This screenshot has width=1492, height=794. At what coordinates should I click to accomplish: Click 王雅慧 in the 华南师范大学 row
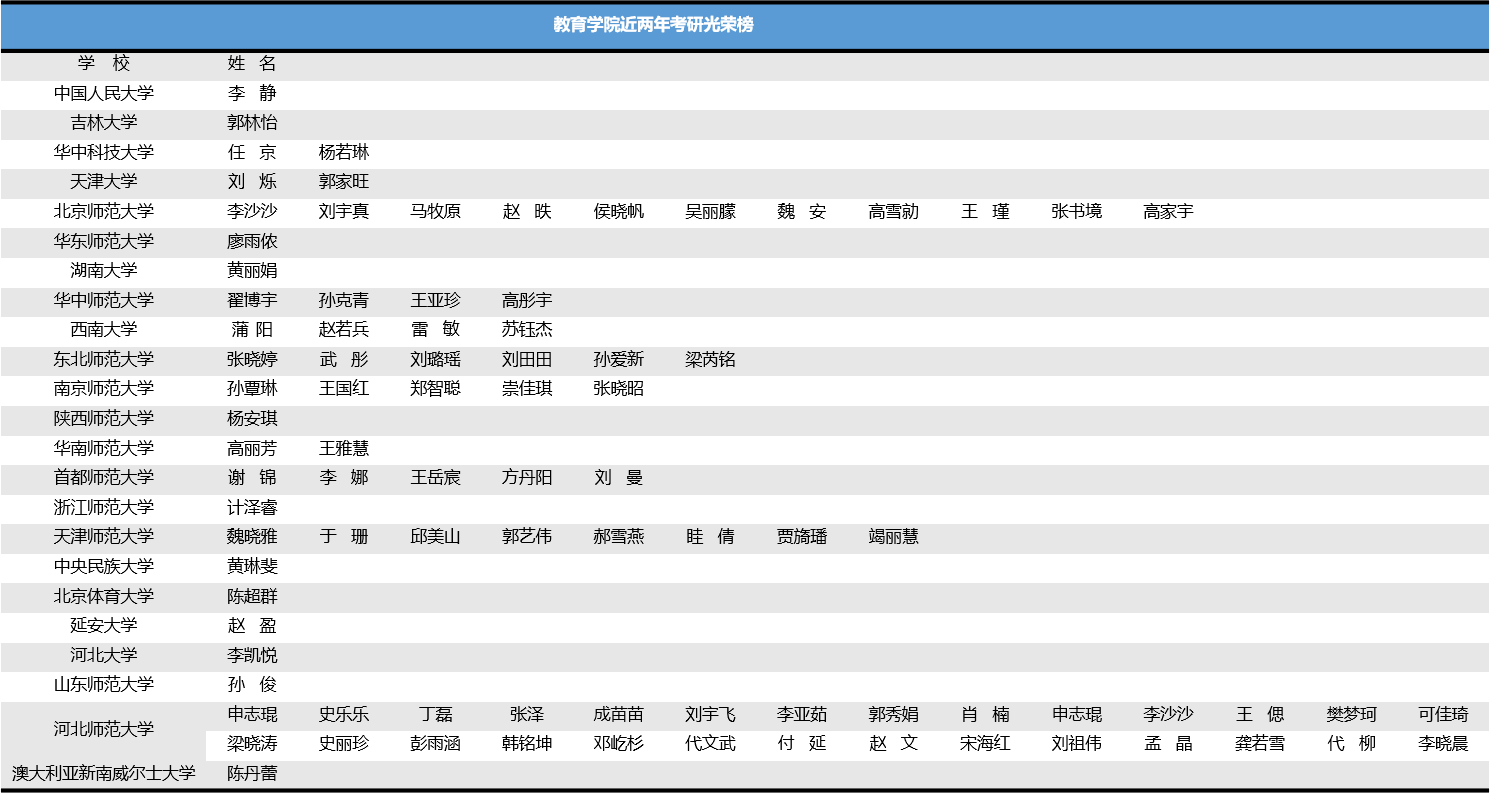coord(344,449)
